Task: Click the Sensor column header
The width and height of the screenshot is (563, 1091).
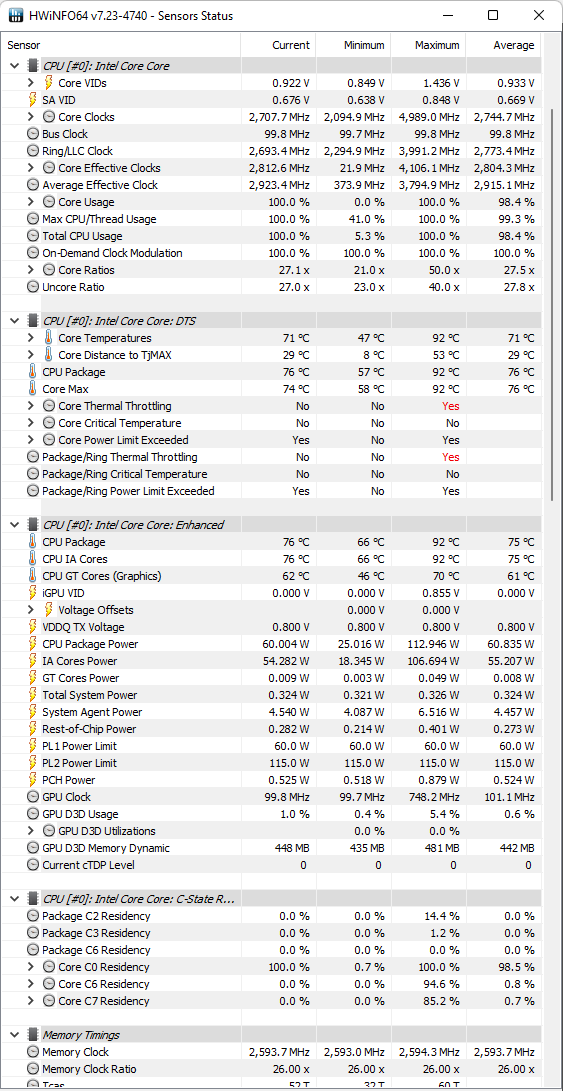Action: [122, 45]
